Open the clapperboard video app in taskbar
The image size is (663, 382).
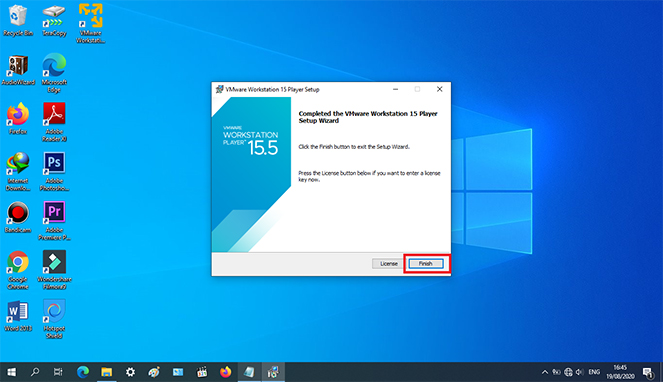point(202,372)
